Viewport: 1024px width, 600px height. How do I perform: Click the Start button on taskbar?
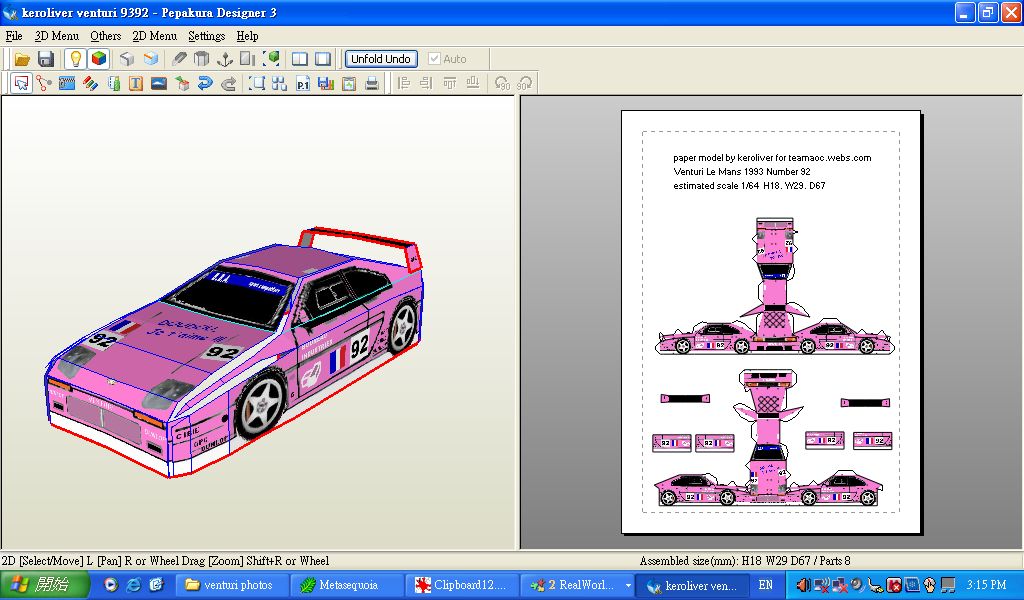coord(44,584)
